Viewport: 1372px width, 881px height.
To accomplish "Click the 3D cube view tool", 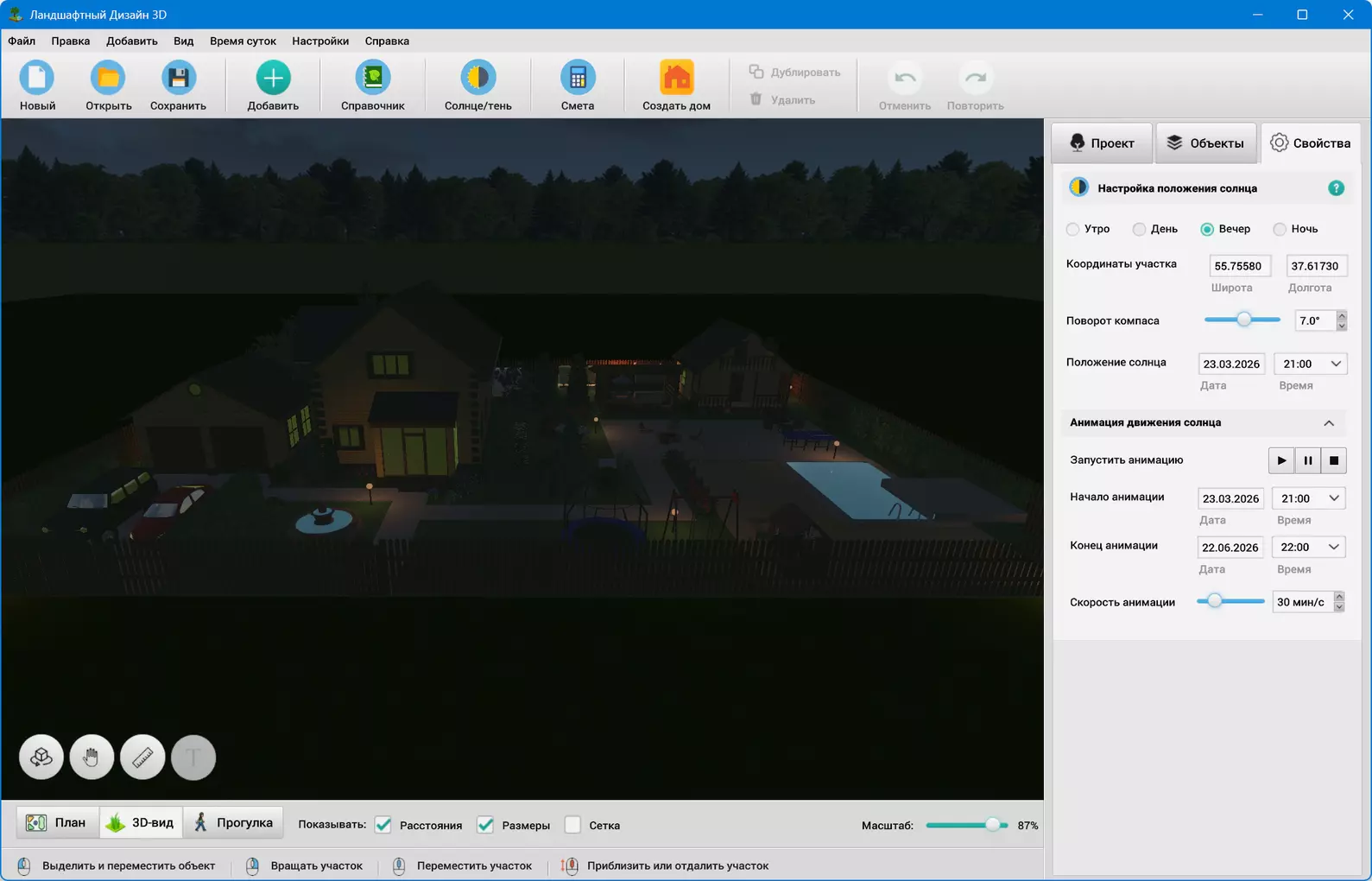I will (x=41, y=757).
